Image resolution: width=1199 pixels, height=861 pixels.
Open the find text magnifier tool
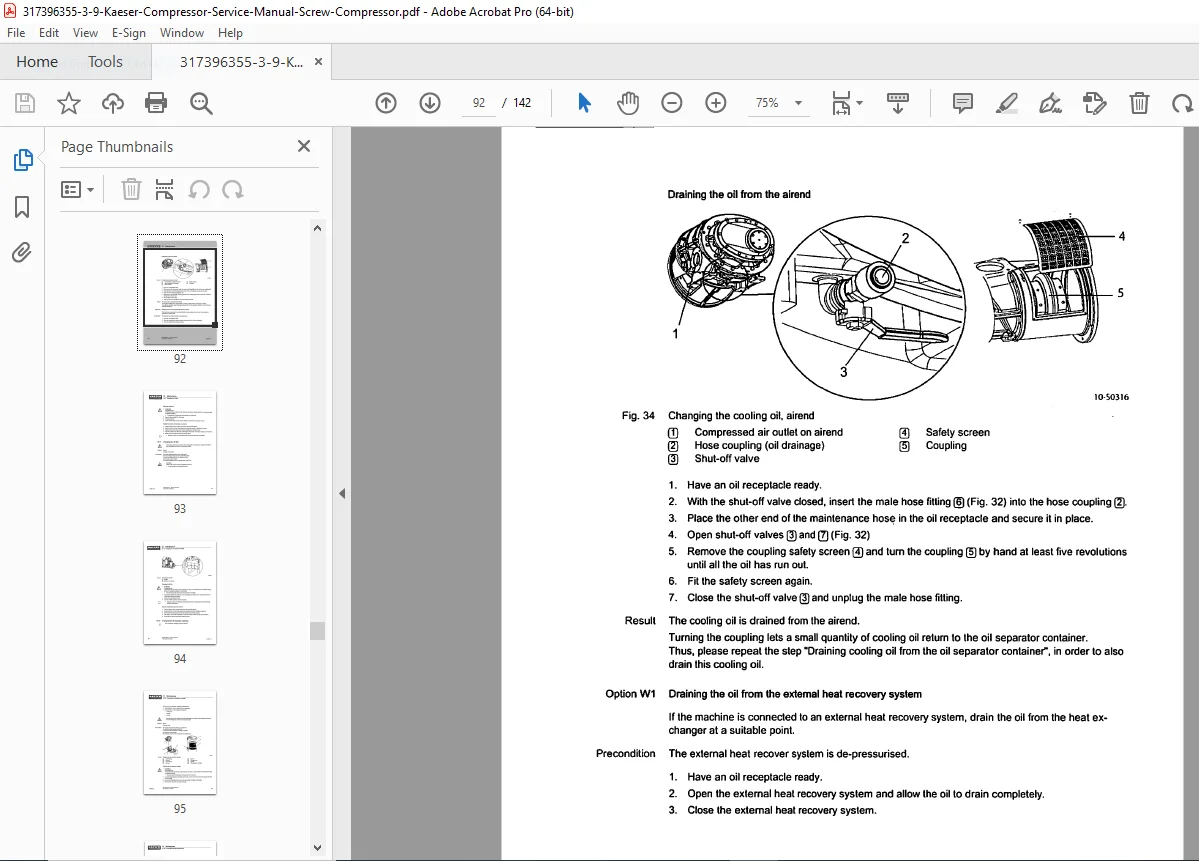click(201, 103)
